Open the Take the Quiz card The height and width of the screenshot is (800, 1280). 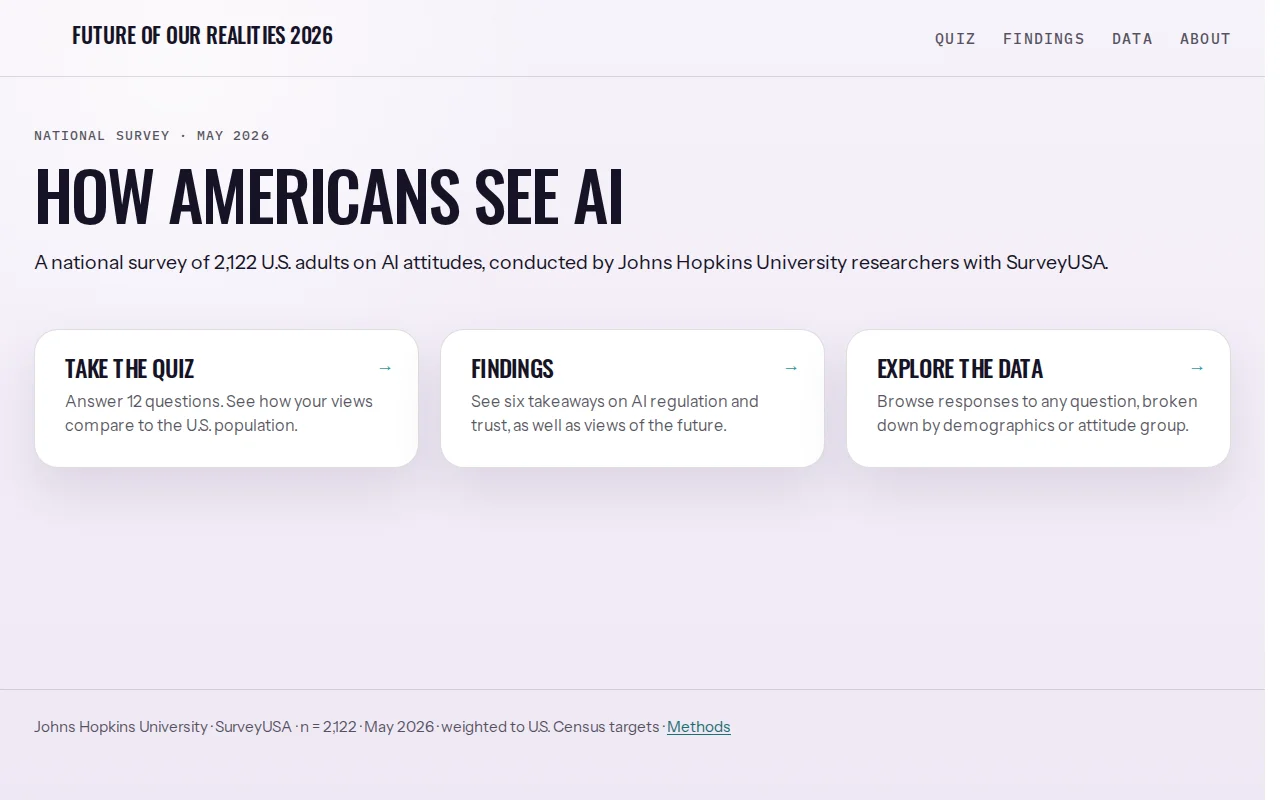pyautogui.click(x=226, y=398)
